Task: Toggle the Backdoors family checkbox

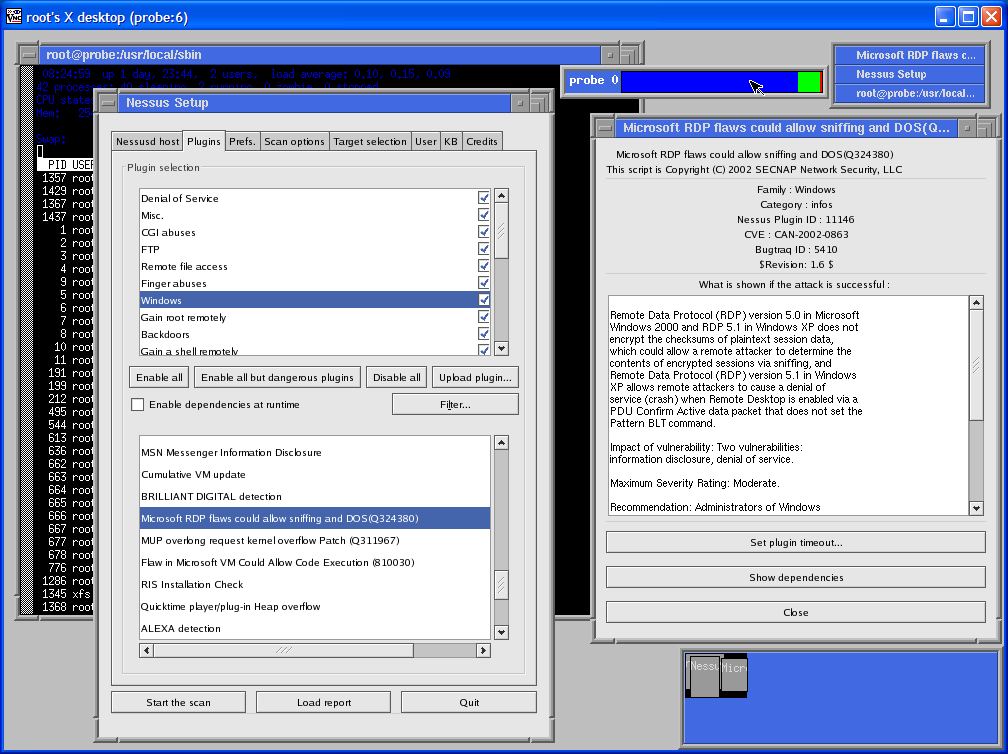Action: click(x=483, y=334)
